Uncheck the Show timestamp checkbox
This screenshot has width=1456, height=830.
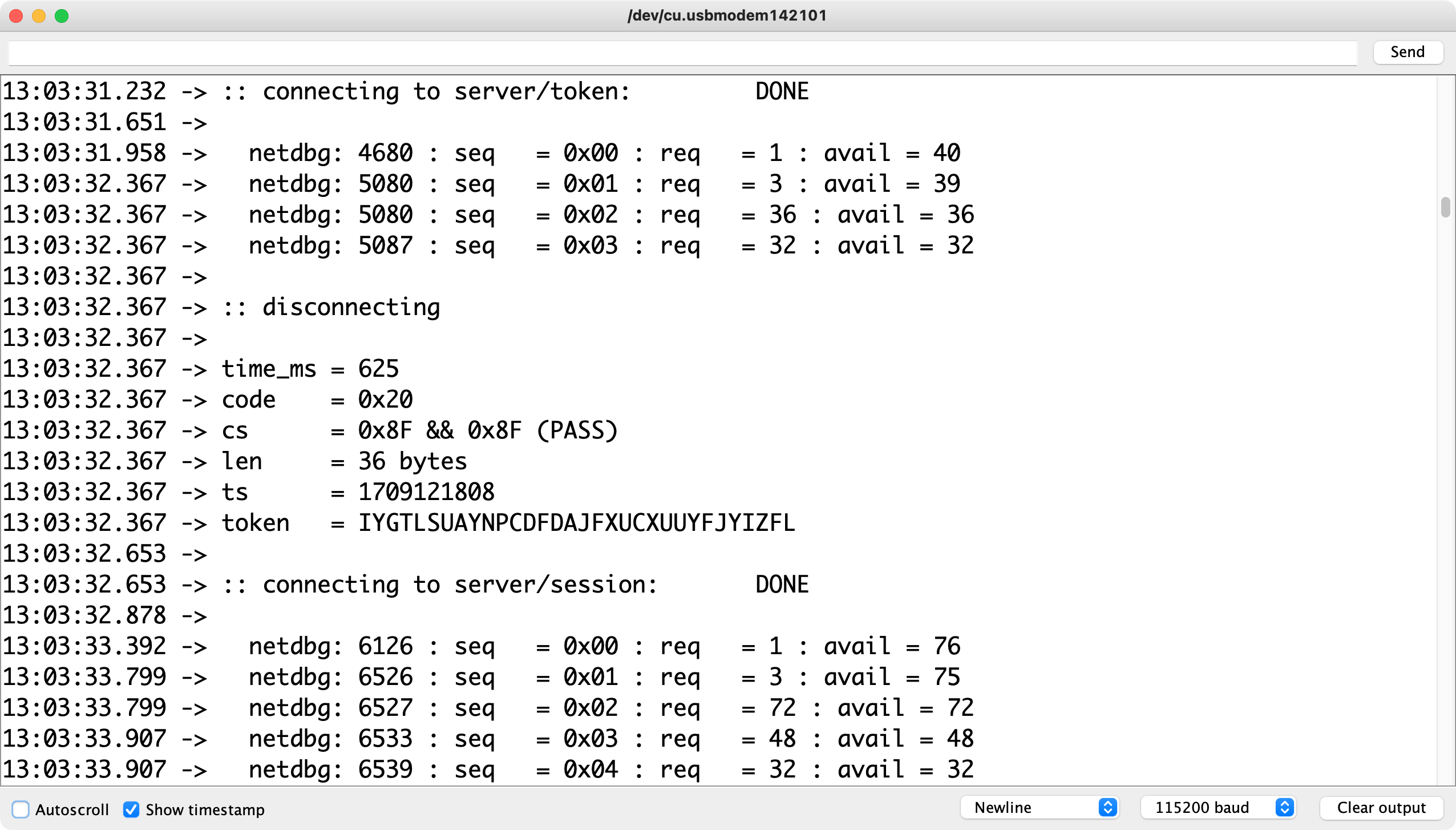coord(131,809)
